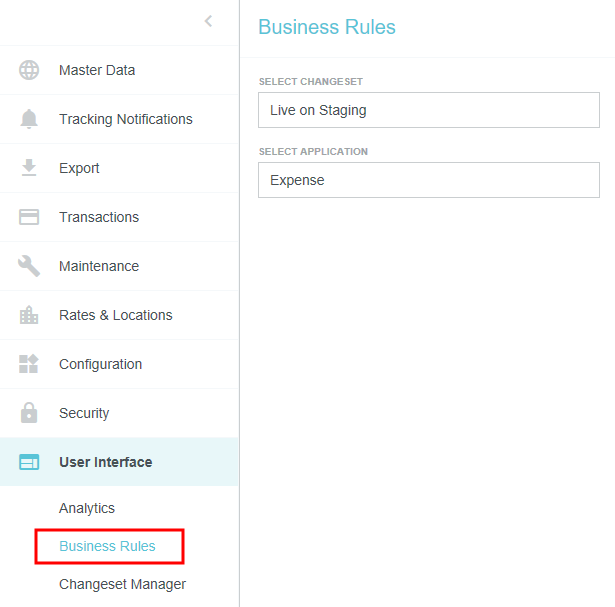
Task: Click the Export download arrow icon
Action: point(29,168)
